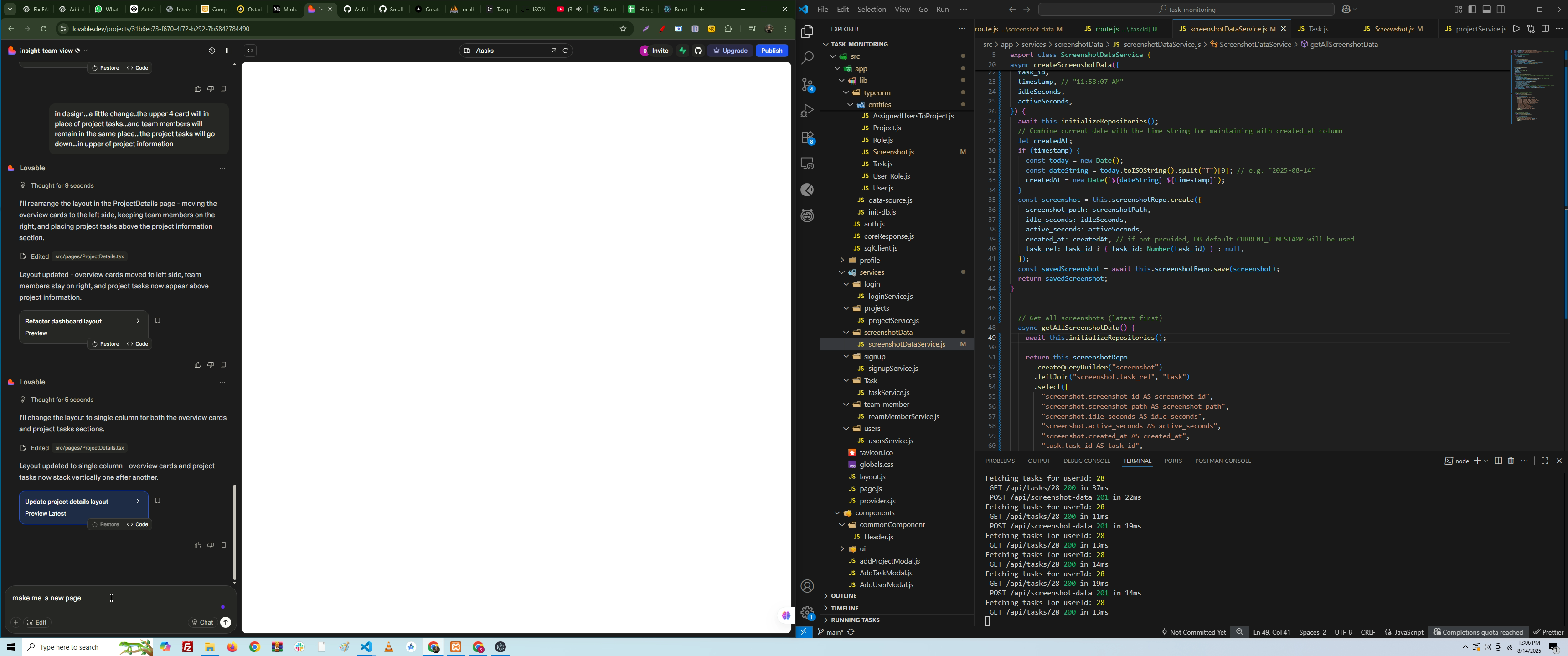Open Lovable version history icon
This screenshot has width=1568, height=656.
tap(212, 51)
